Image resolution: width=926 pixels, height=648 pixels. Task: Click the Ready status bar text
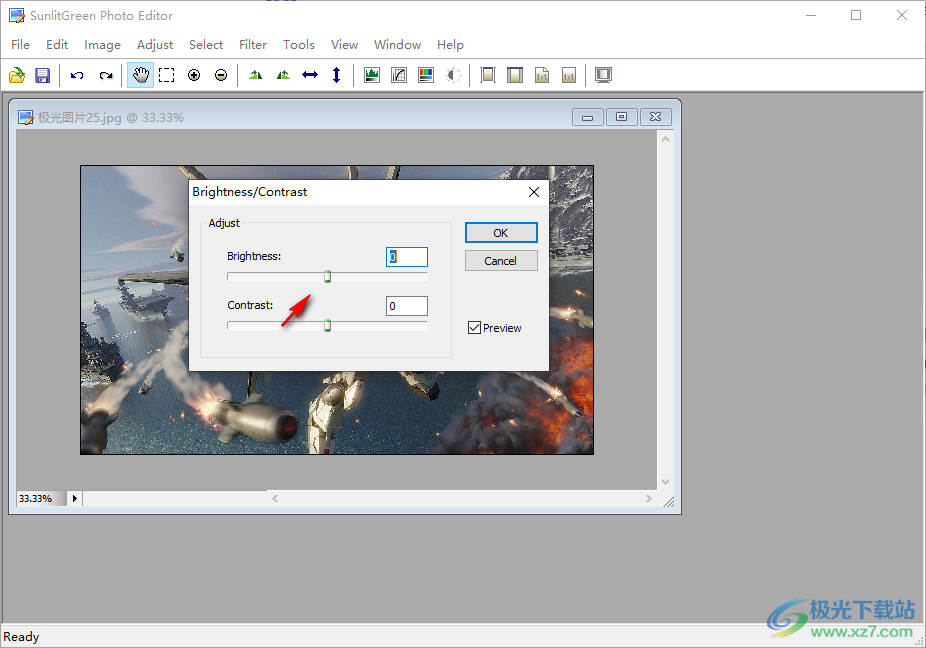click(x=21, y=637)
